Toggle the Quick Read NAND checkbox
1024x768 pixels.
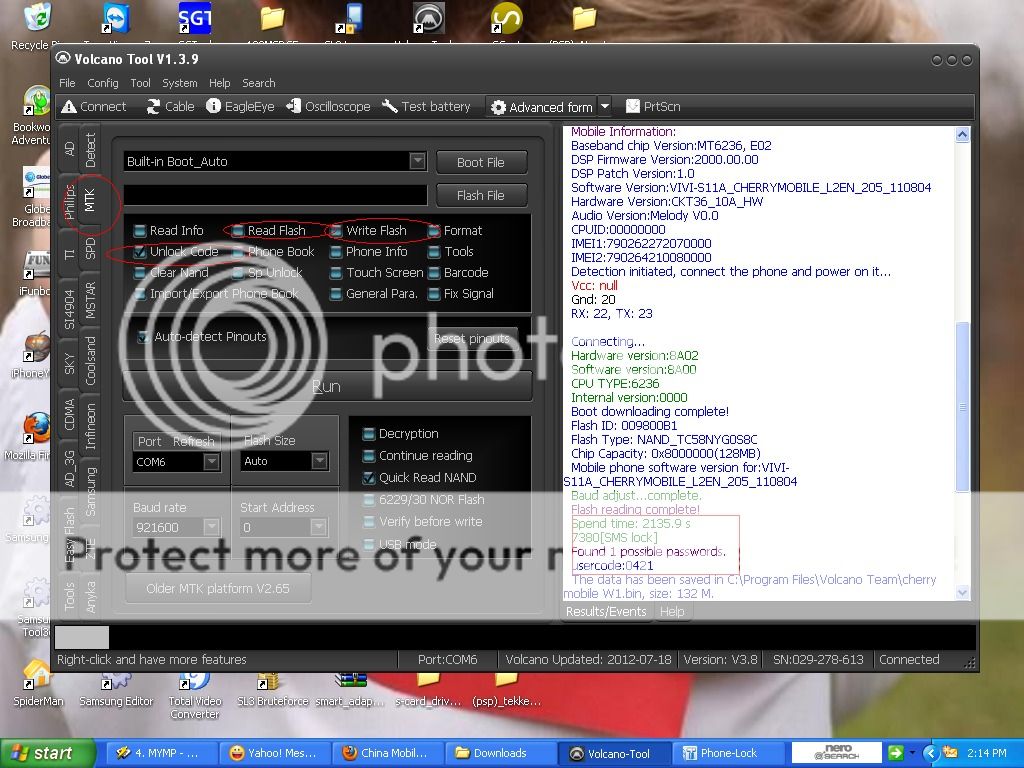[368, 478]
